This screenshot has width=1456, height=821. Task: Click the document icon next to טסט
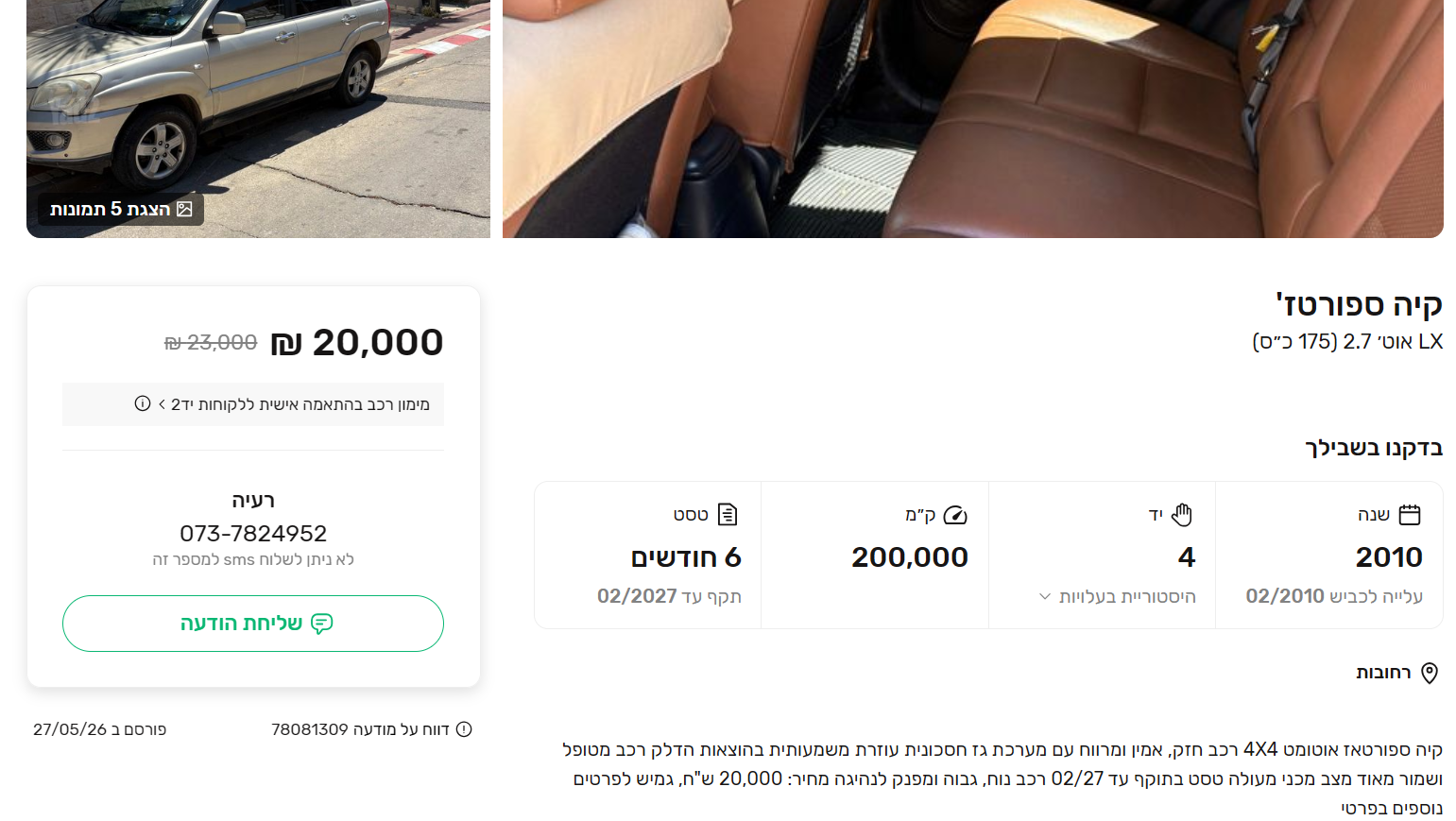point(728,515)
